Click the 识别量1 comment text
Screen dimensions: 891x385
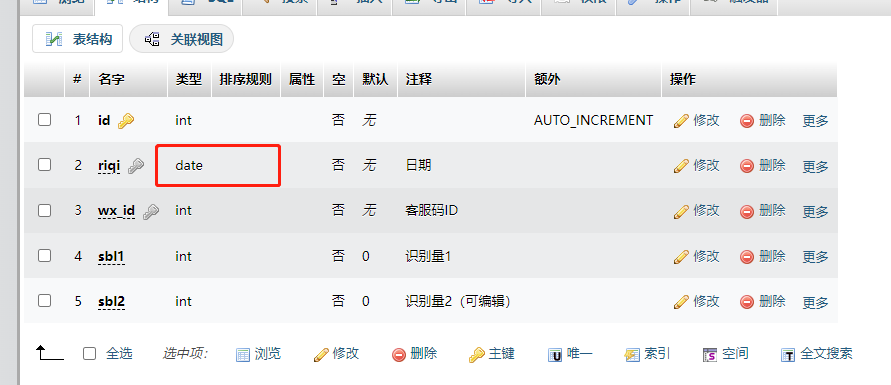point(428,256)
